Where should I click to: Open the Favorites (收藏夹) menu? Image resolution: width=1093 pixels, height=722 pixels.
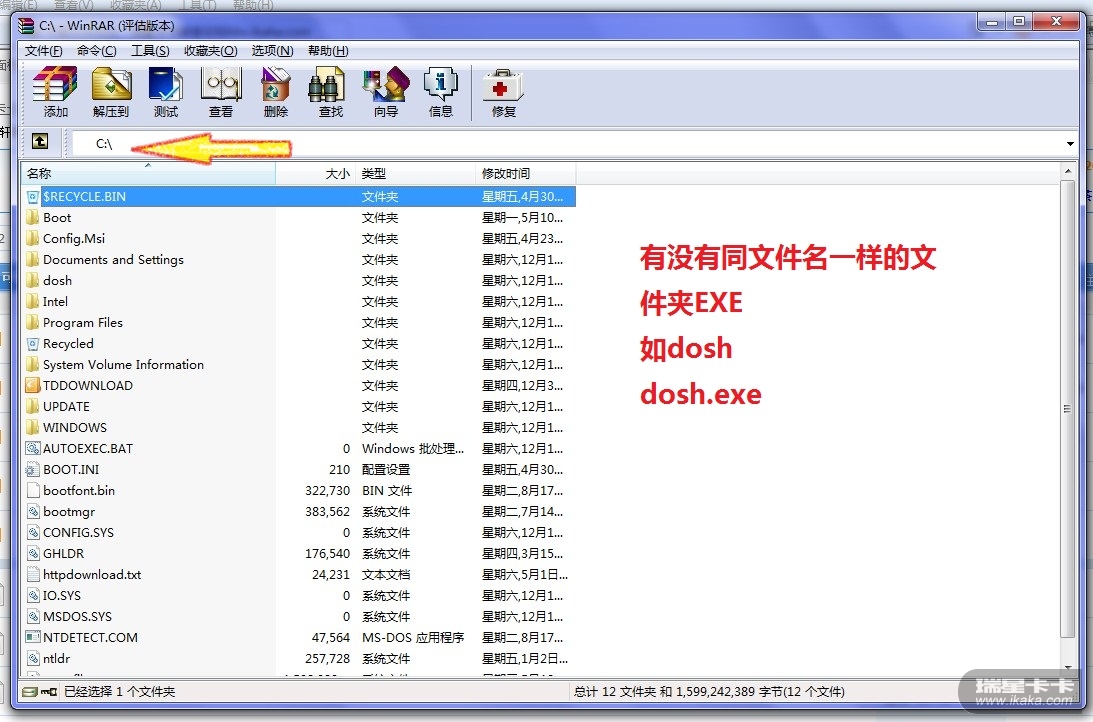[211, 50]
